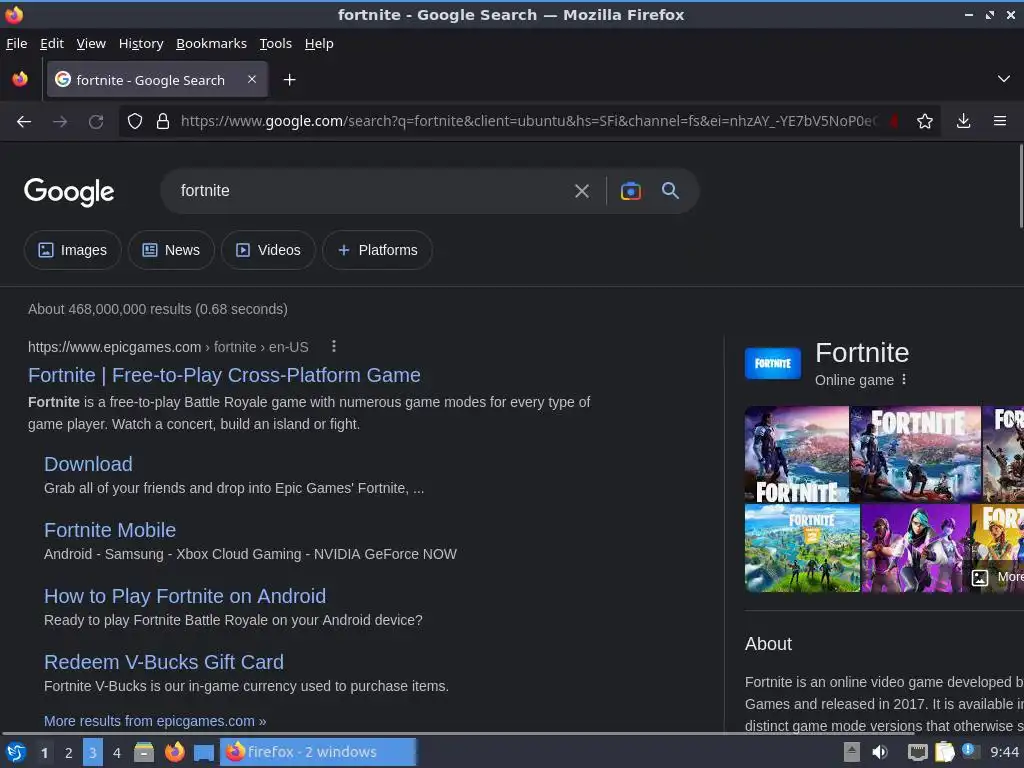Open three-dot menu beside Online game
Viewport: 1024px width, 768px height.
pyautogui.click(x=904, y=379)
